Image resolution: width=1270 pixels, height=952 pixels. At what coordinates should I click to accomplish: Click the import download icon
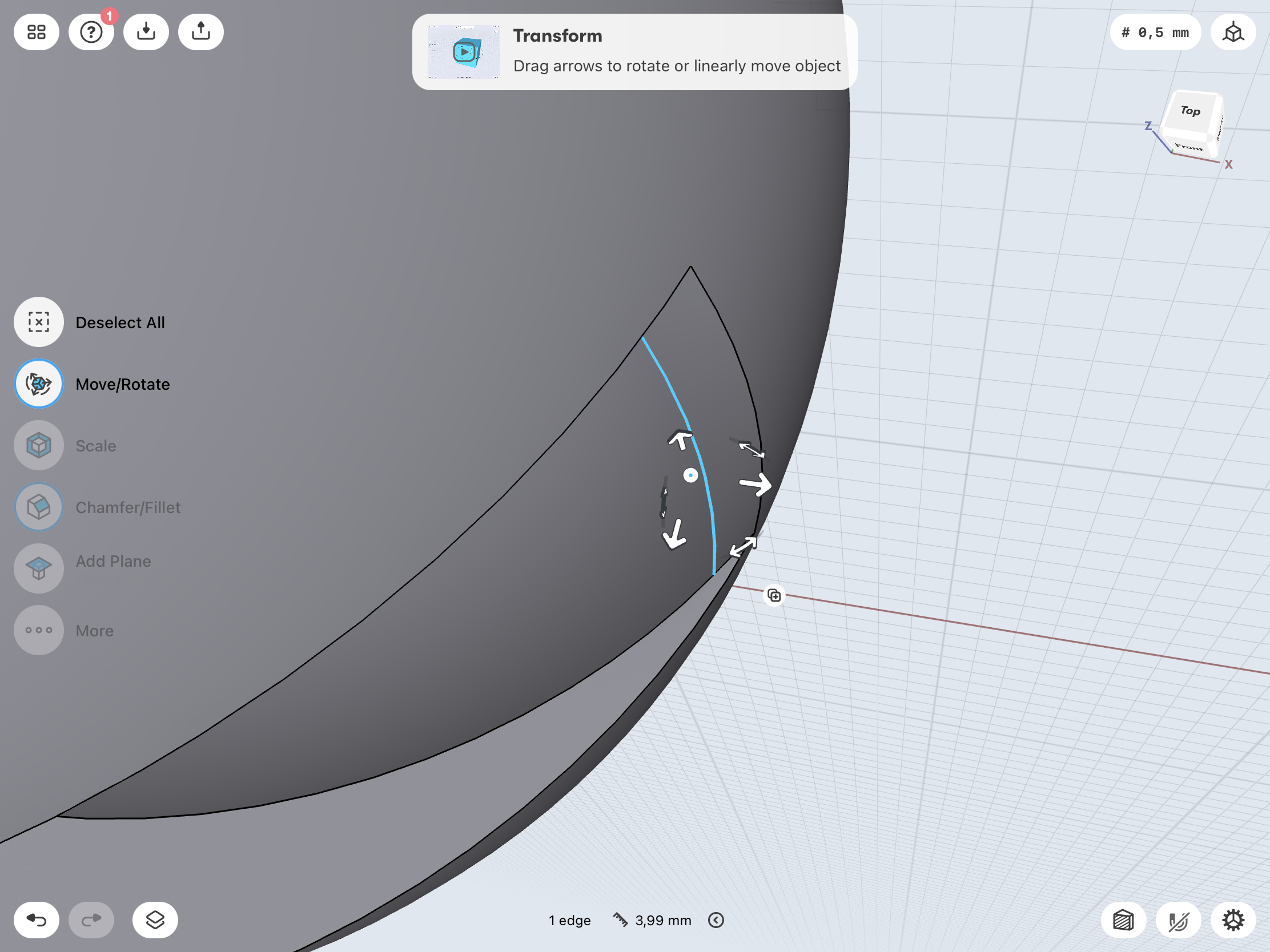tap(146, 32)
